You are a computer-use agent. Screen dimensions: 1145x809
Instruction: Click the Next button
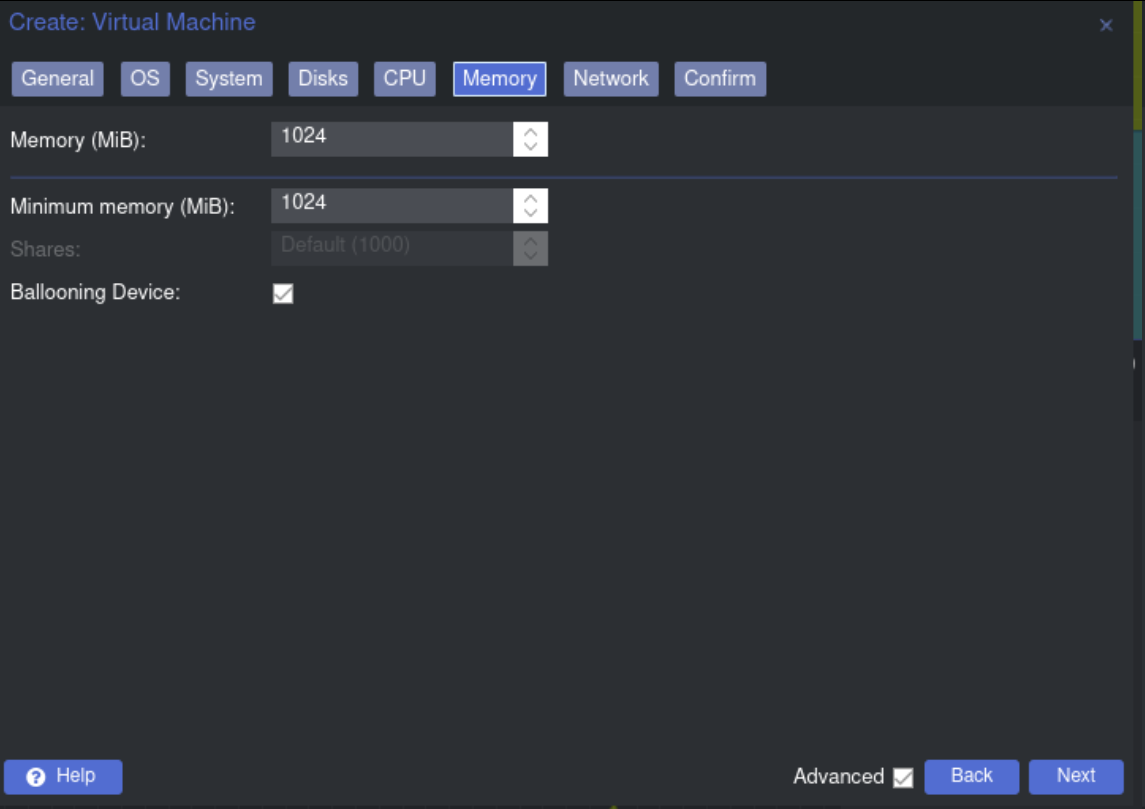(1076, 776)
